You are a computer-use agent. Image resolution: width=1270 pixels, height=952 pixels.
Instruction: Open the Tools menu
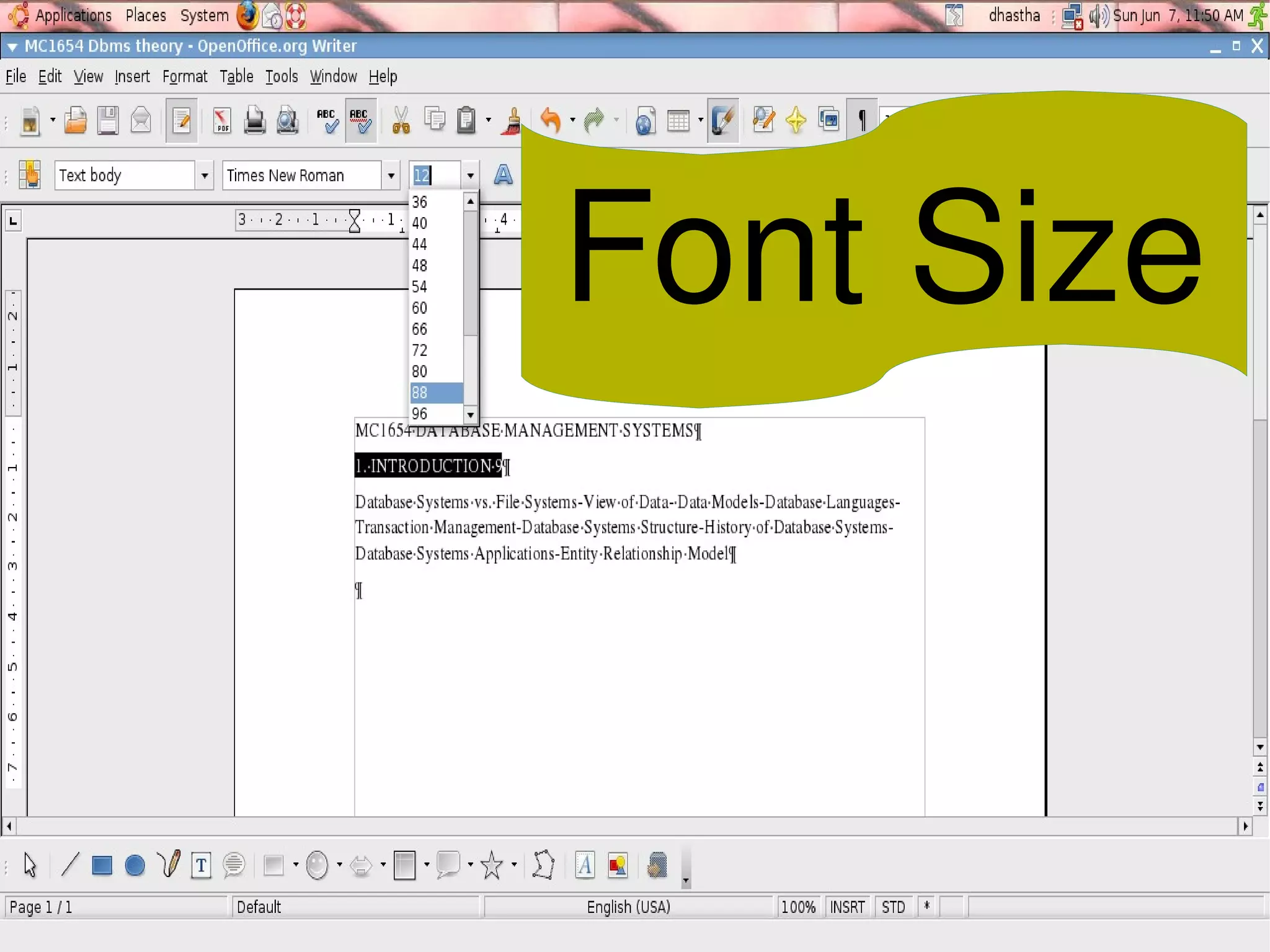click(282, 76)
